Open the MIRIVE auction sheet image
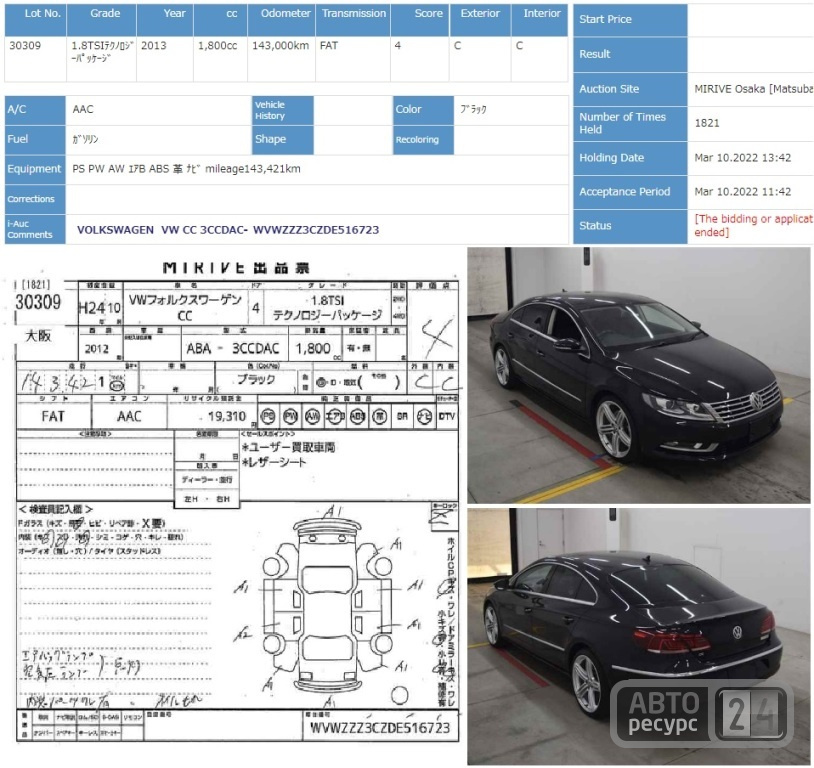This screenshot has width=814, height=768. click(x=236, y=501)
